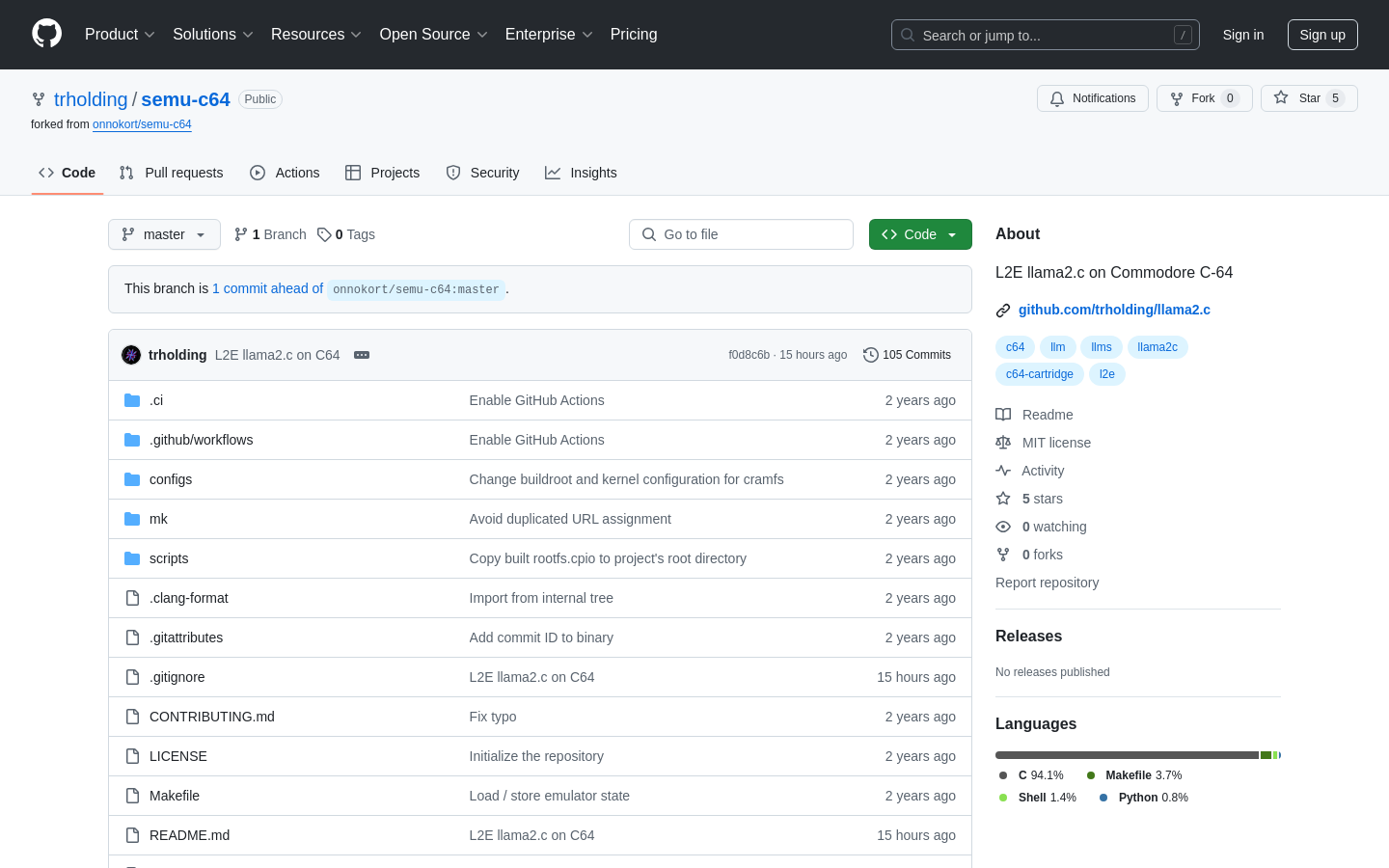Click the c64-cartridge topic tag
The image size is (1389, 868).
[x=1040, y=374]
